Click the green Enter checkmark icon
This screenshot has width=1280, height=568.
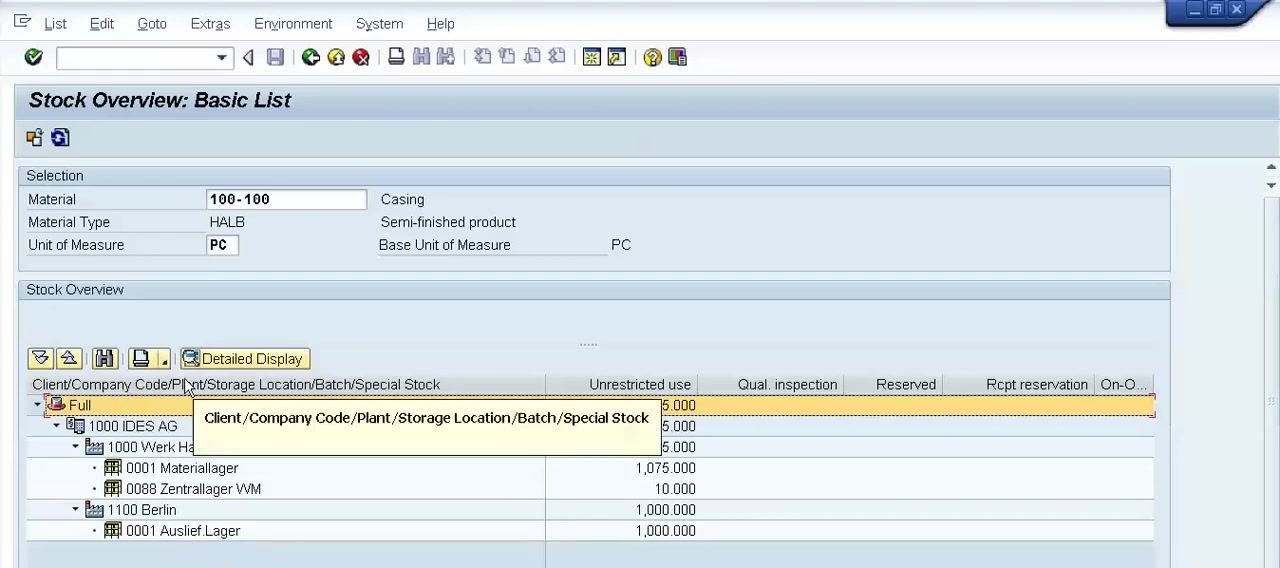click(x=33, y=57)
